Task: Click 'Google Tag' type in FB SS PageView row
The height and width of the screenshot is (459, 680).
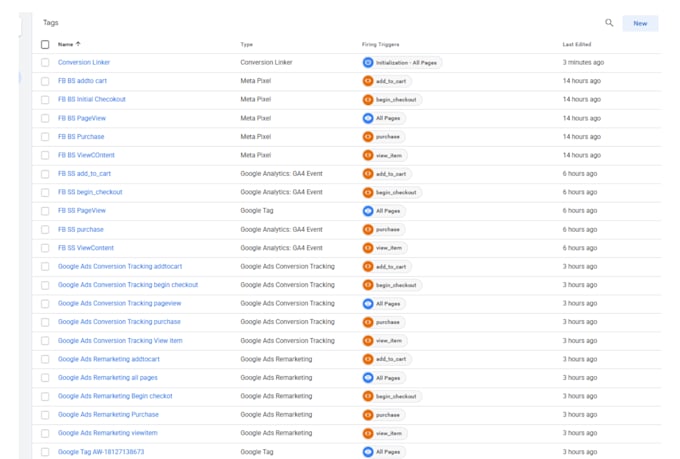Action: [257, 210]
